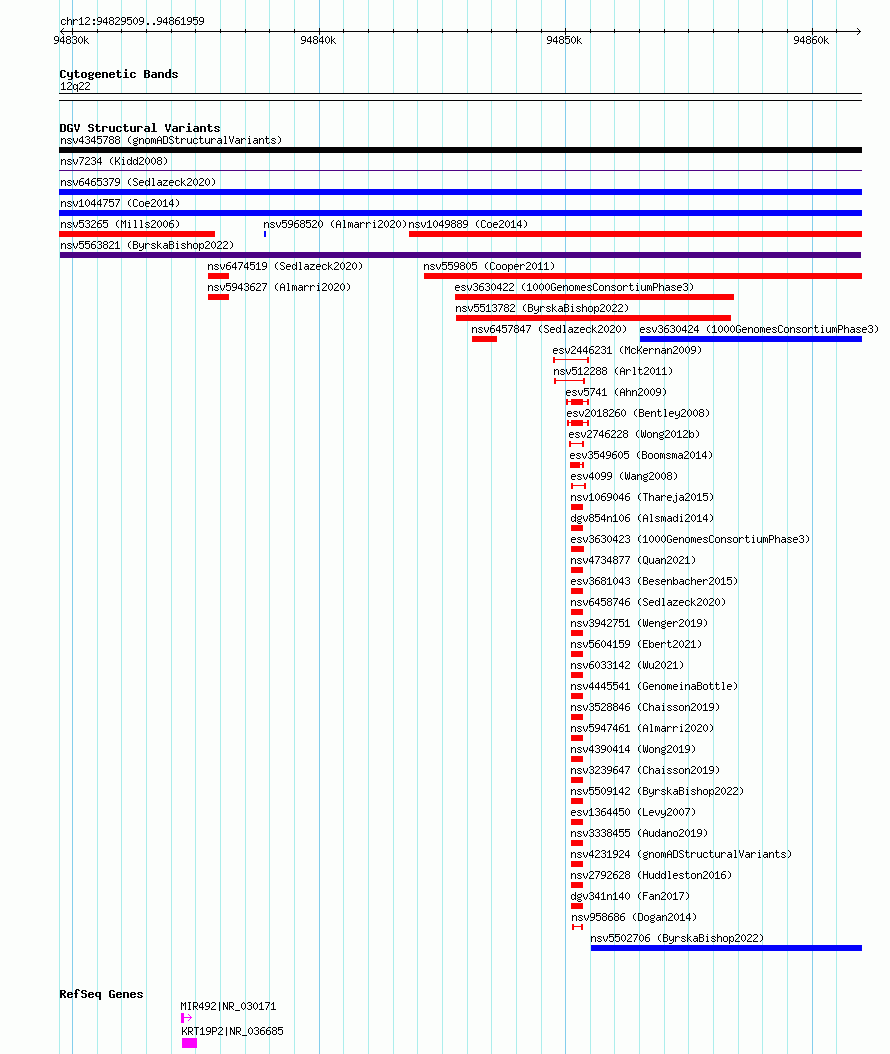
Task: Click the 12q22 cytogenetic band label
Action: coord(75,86)
